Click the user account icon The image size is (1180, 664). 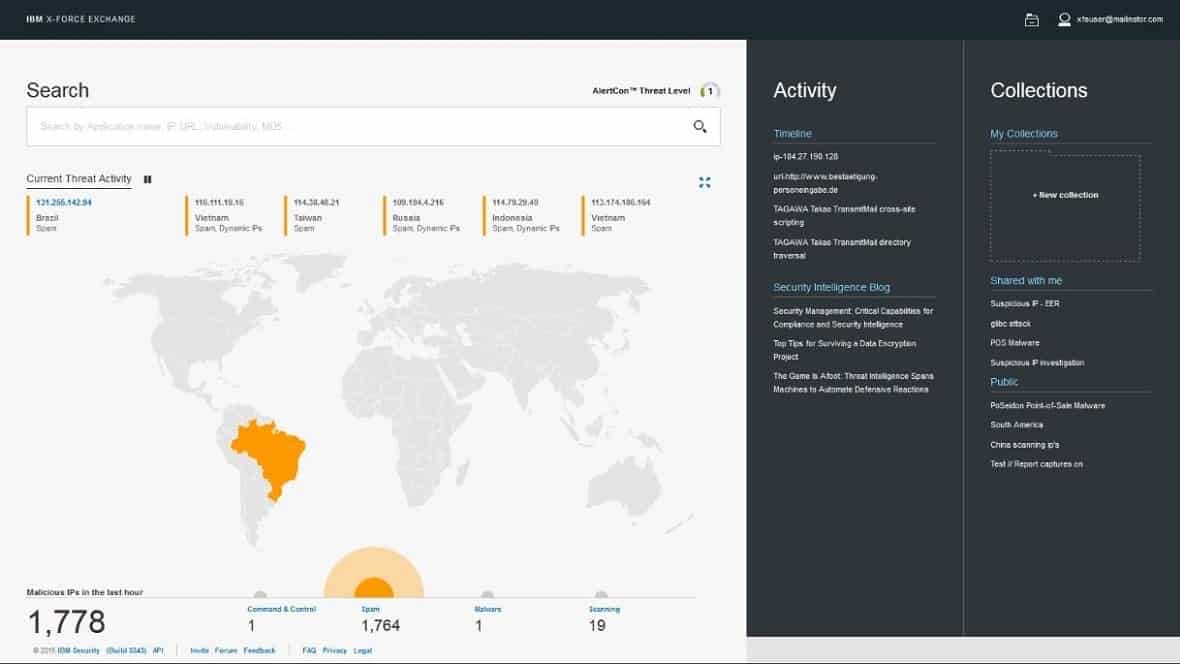tap(1064, 19)
